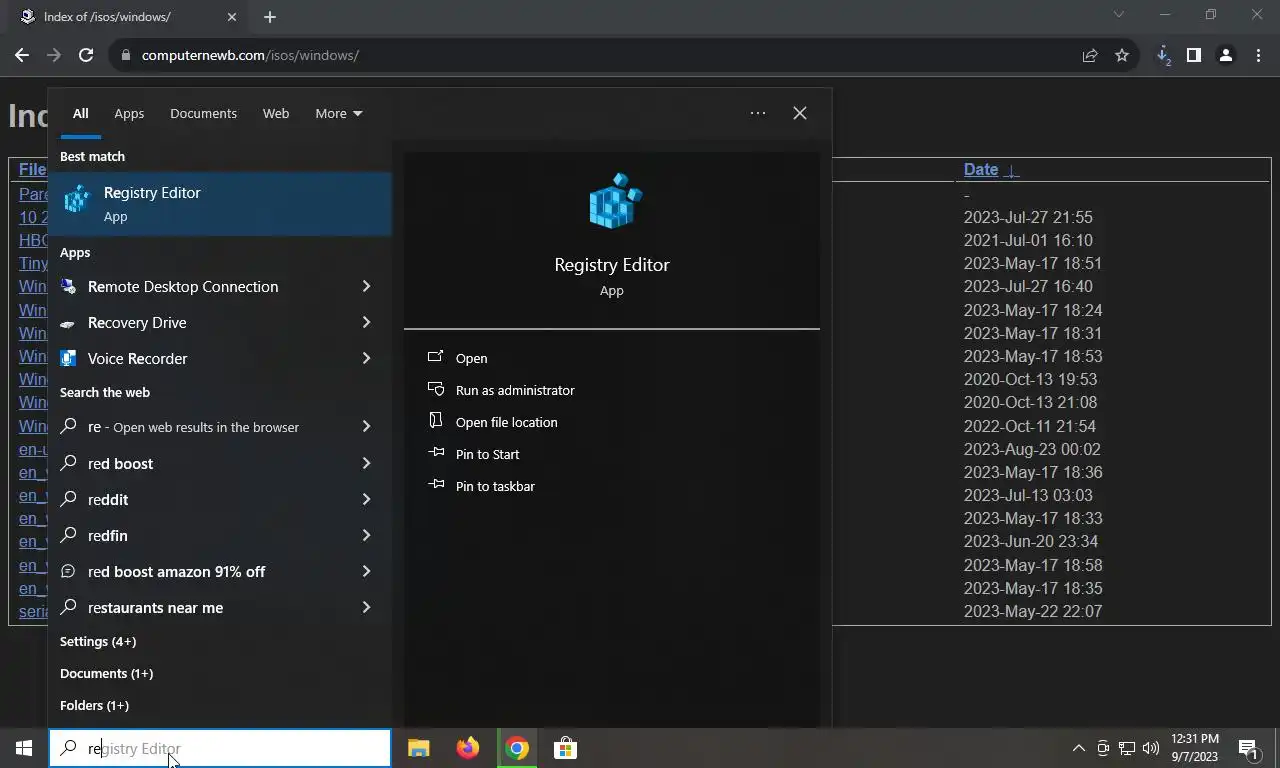Screen dimensions: 1280x768
Task: Switch to Chrome taskbar icon
Action: tap(516, 748)
